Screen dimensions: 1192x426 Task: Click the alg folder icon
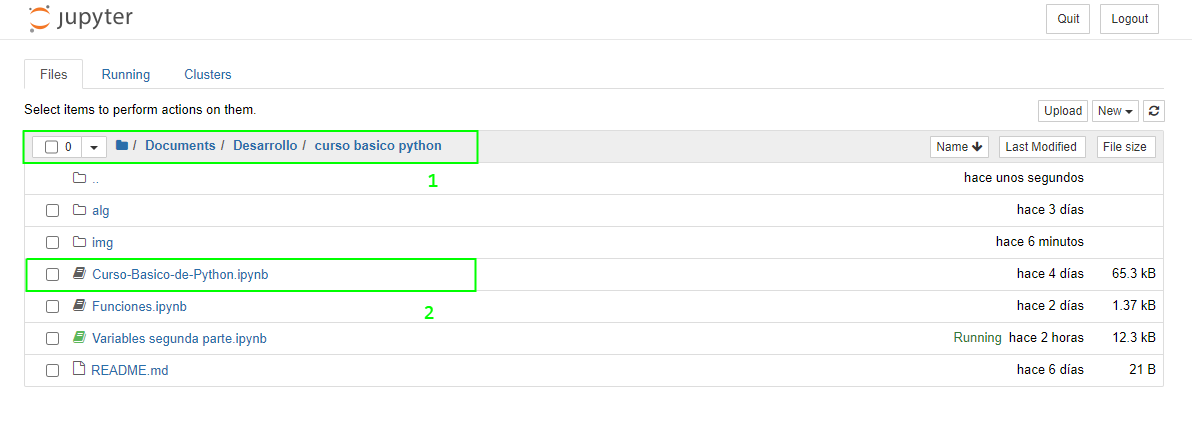[x=79, y=210]
